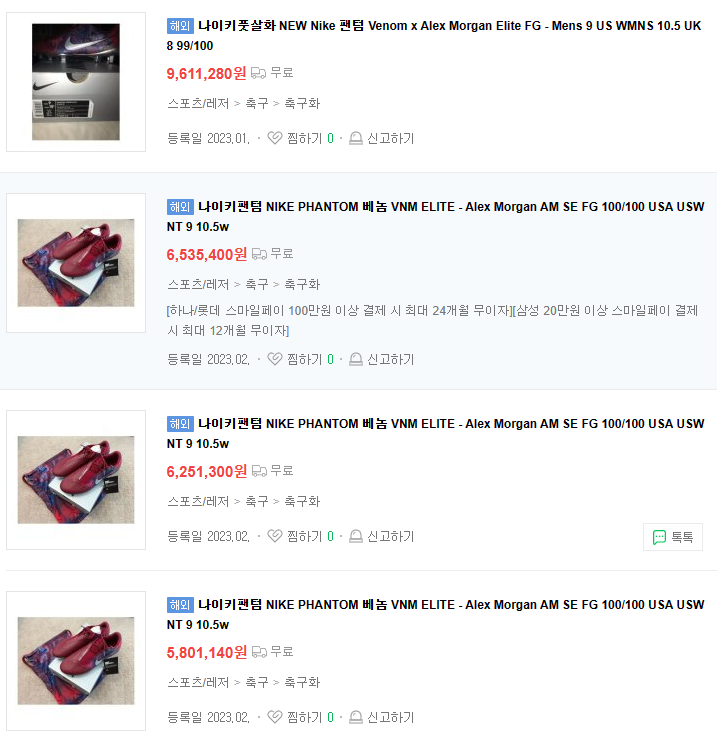Open the product title of the 6,535,400원 listing
Image resolution: width=717 pixels, height=746 pixels.
[435, 216]
